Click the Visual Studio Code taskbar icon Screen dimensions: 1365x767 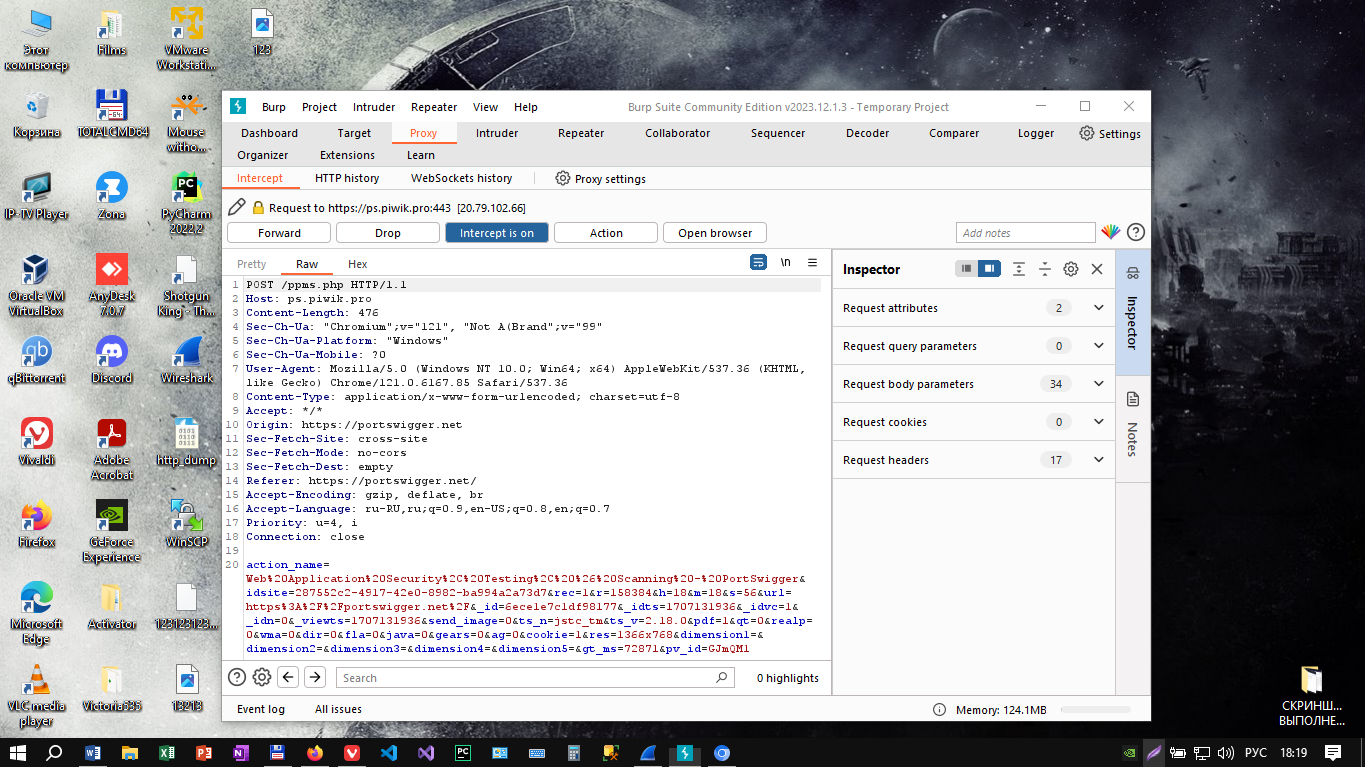tap(390, 752)
